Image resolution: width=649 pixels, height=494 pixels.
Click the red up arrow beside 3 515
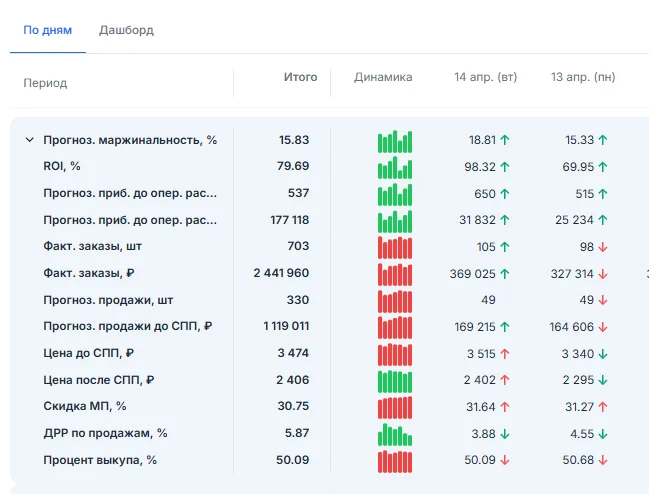[505, 354]
